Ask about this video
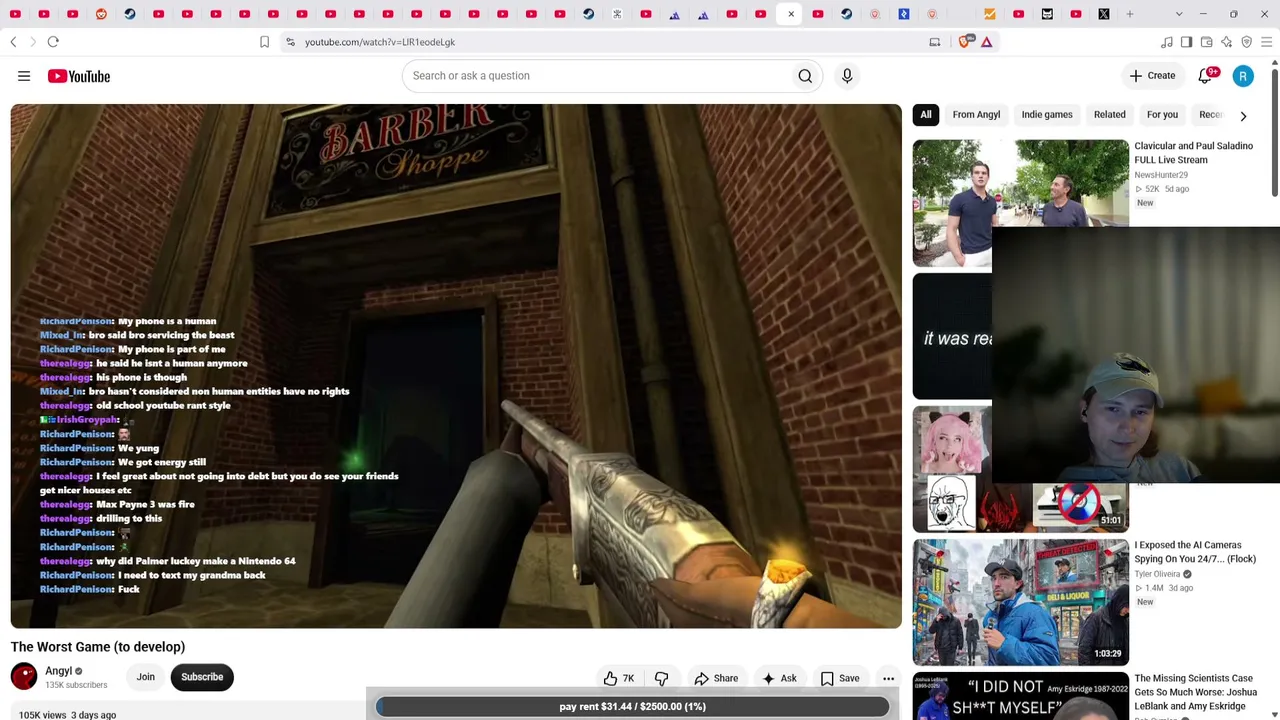This screenshot has width=1280, height=720. pos(779,678)
